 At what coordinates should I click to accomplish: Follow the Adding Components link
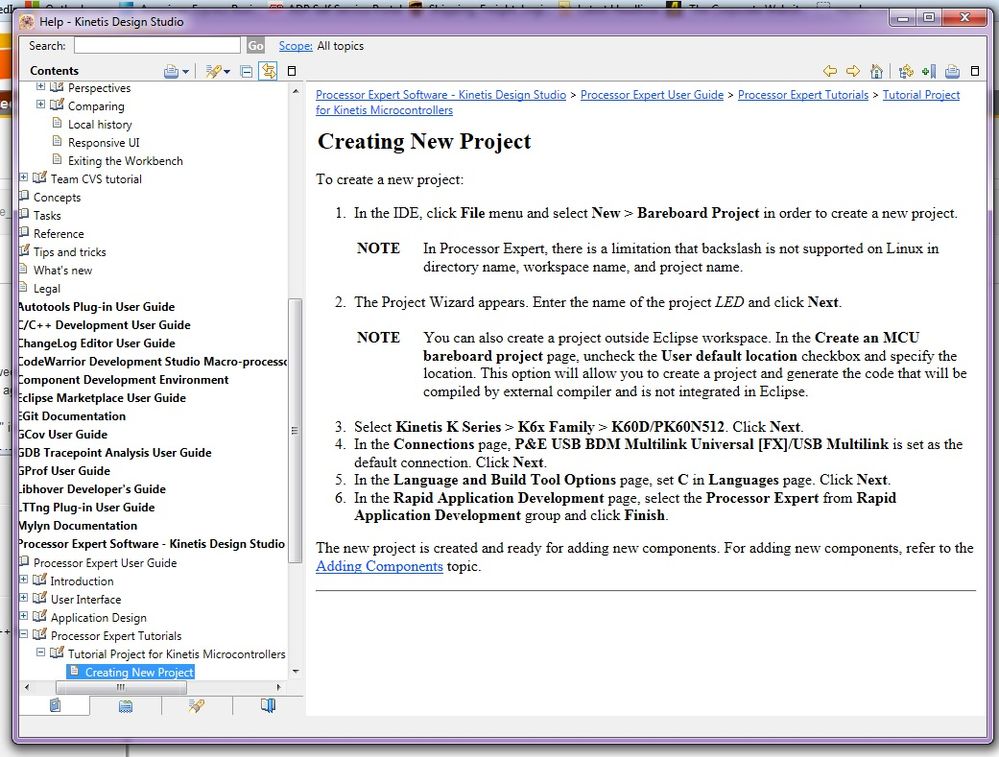point(379,566)
